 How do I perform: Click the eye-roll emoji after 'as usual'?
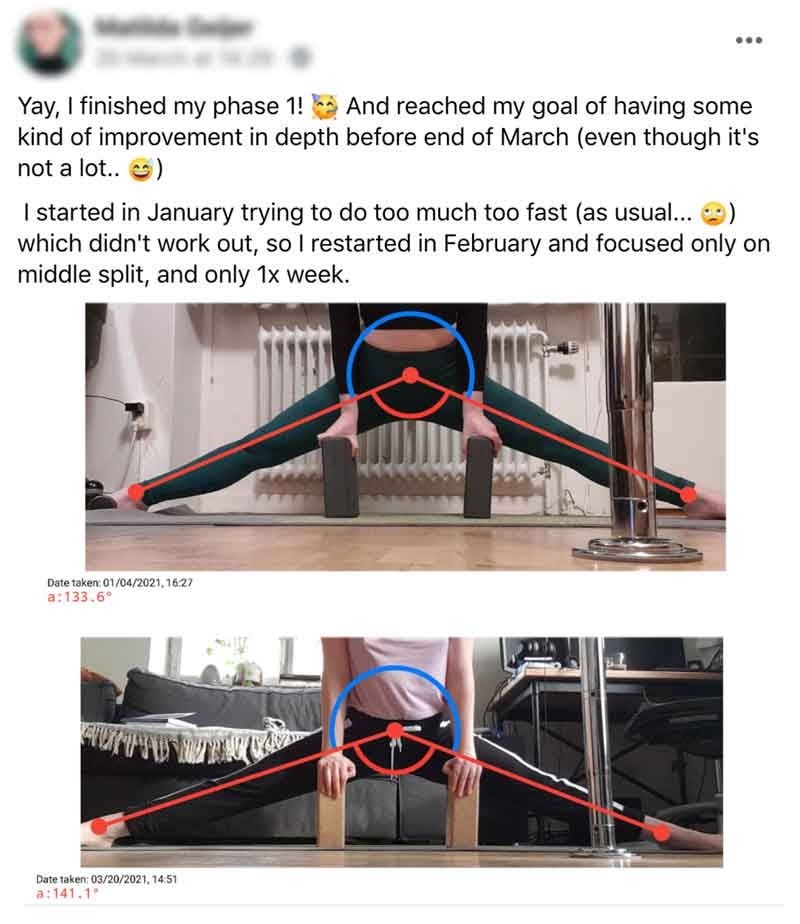pos(713,213)
